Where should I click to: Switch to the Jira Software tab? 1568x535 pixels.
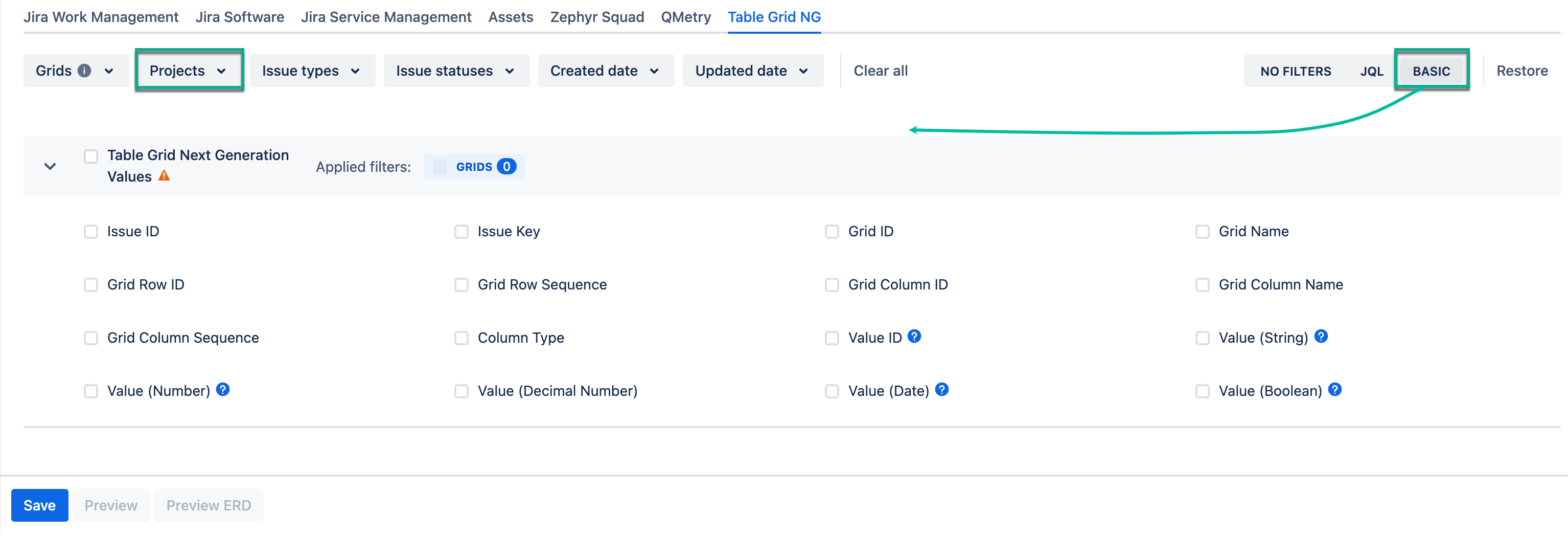click(240, 17)
